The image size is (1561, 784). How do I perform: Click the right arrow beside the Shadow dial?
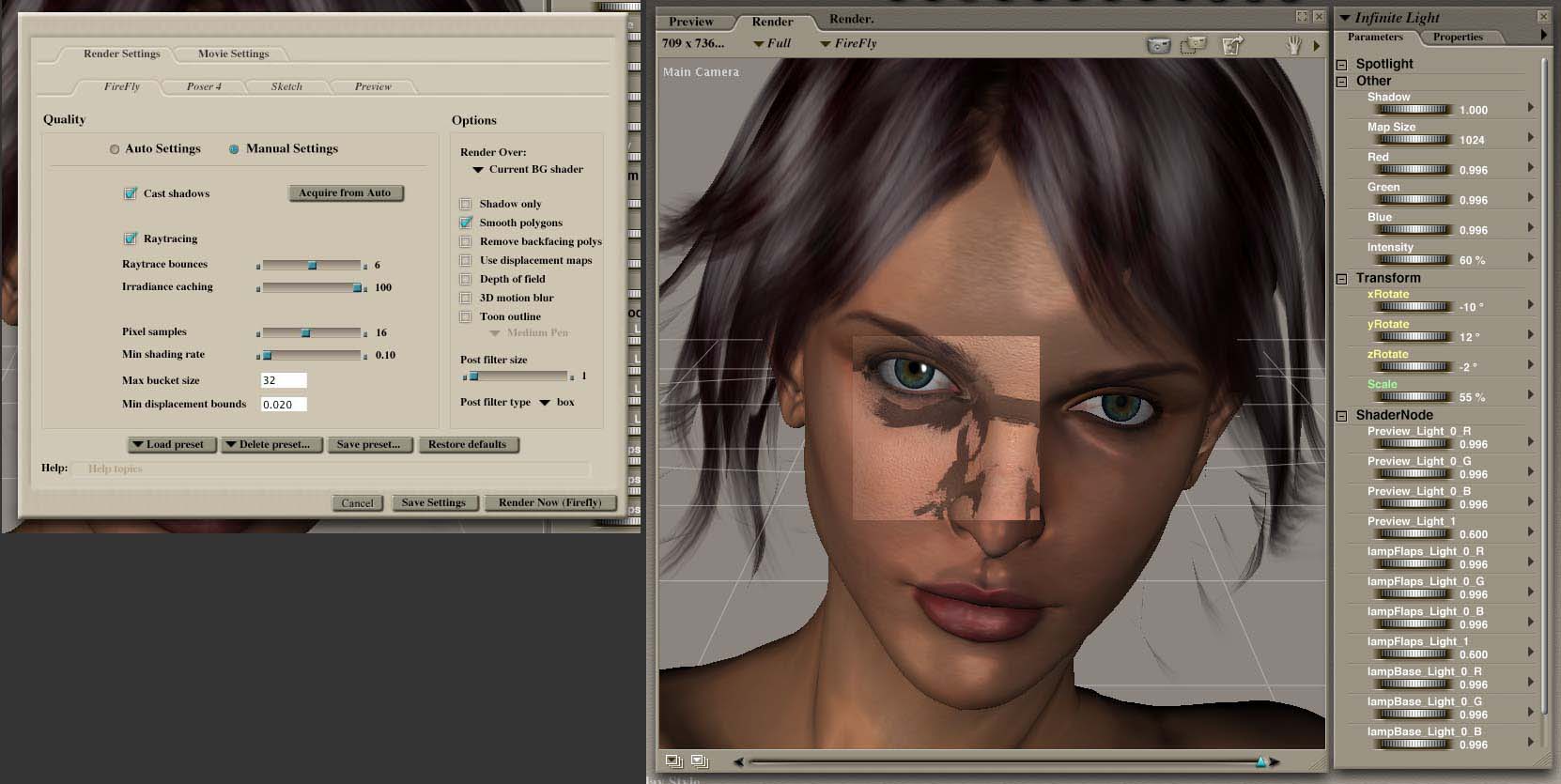[1531, 107]
